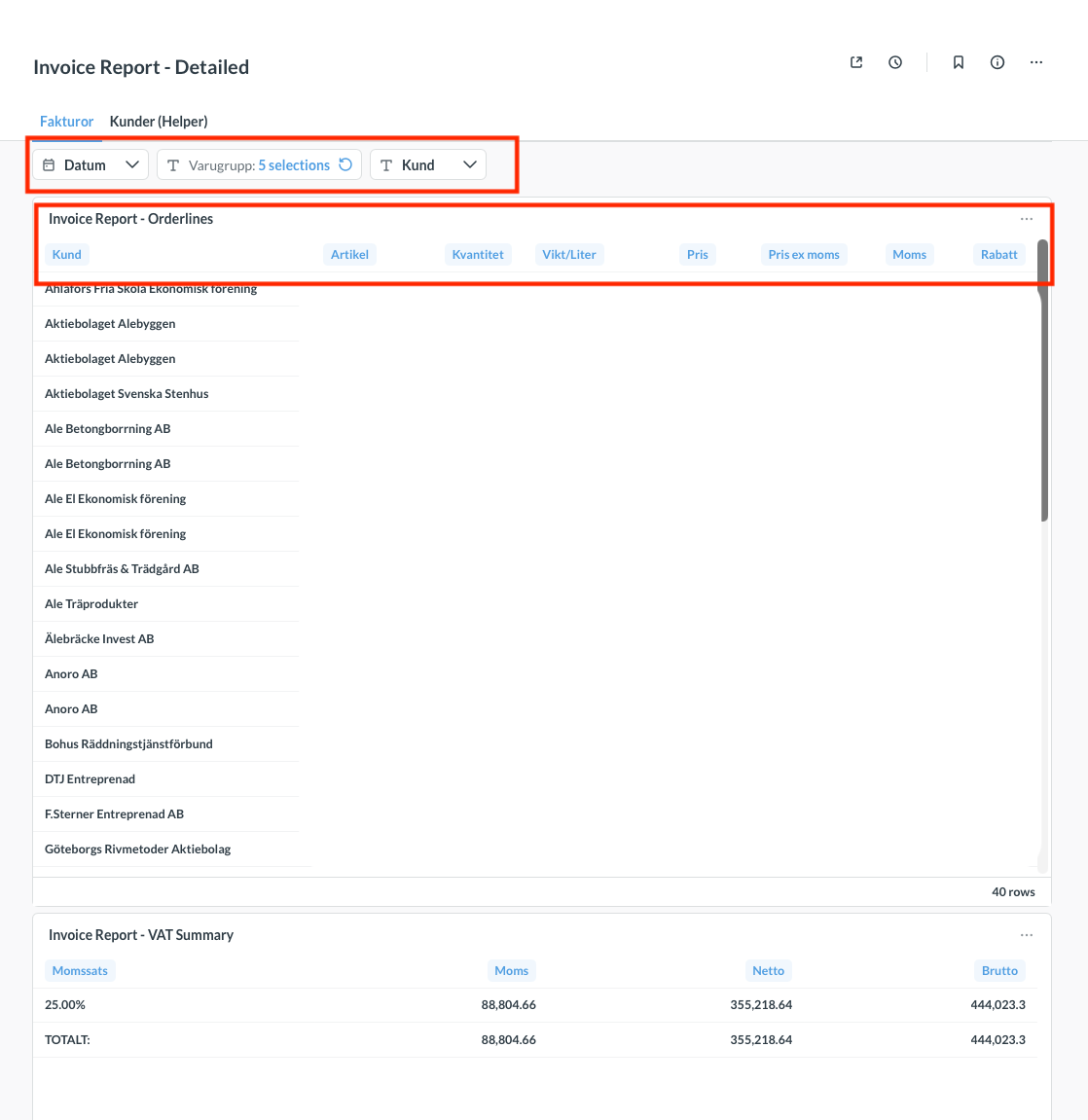Open the dashboard ellipsis menu
Screen dimensions: 1088x1120
[x=1036, y=62]
